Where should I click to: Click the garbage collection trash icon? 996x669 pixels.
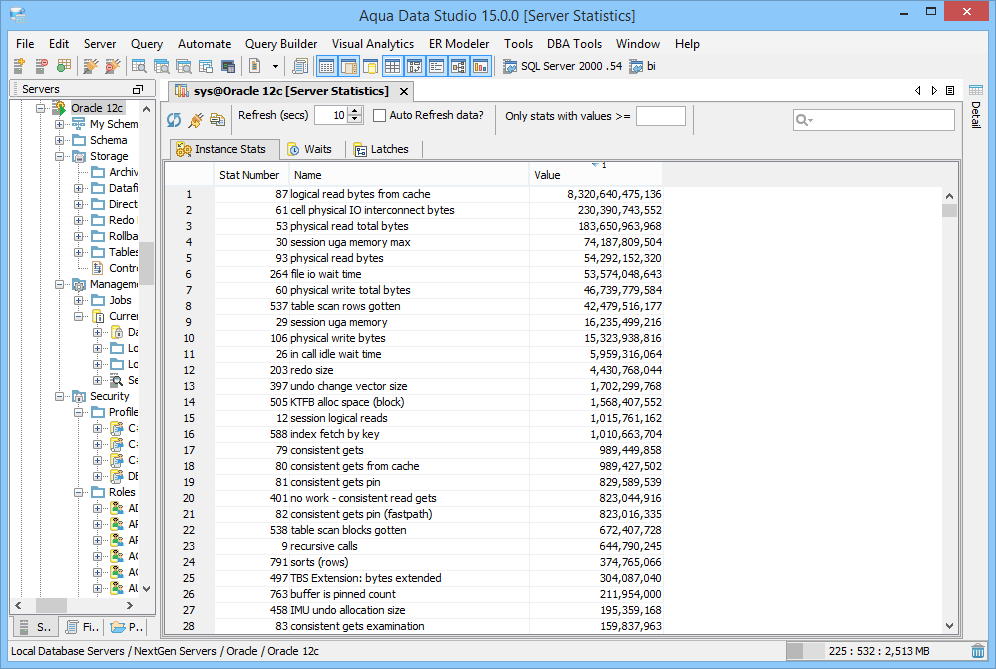[978, 651]
